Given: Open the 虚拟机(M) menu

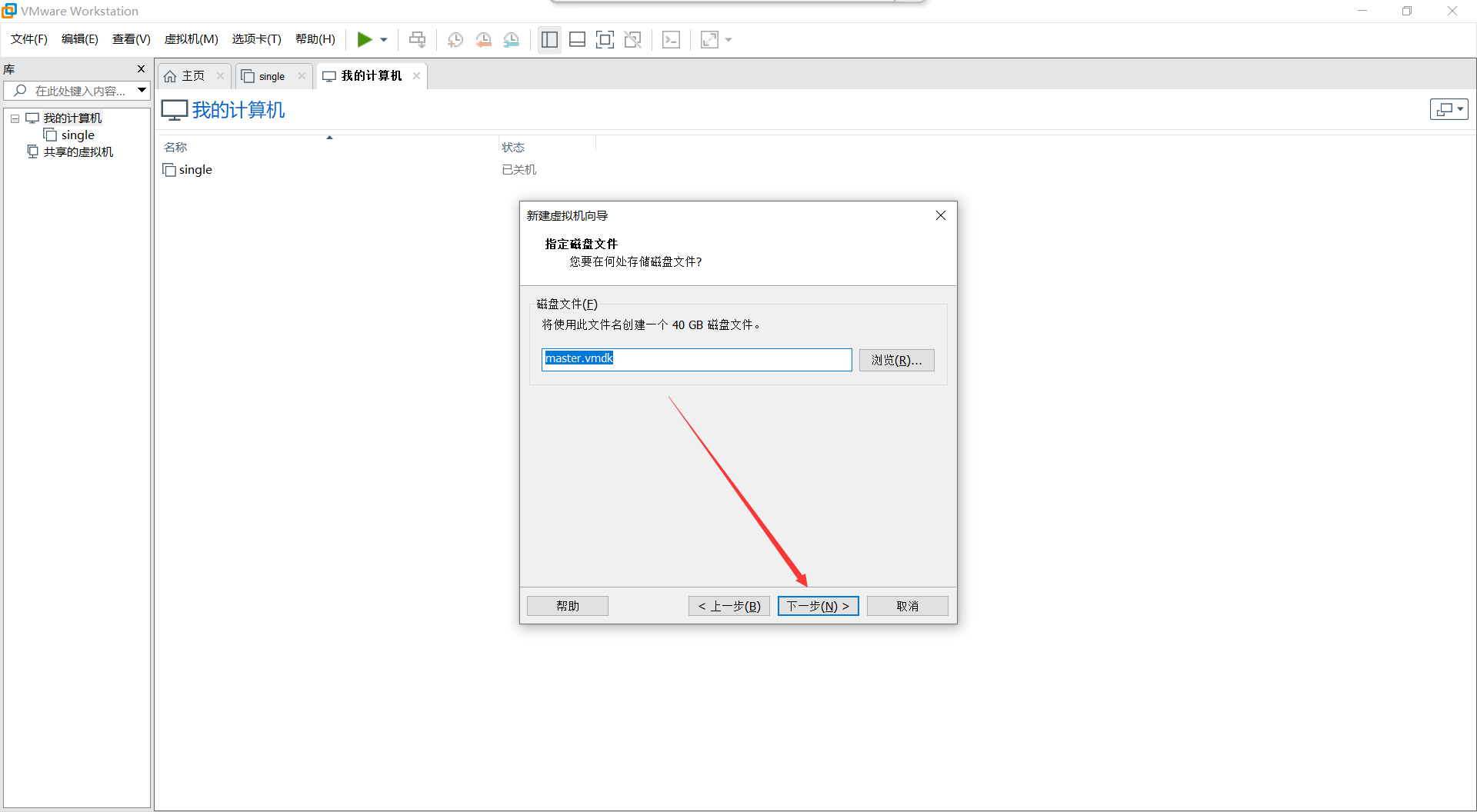Looking at the screenshot, I should (191, 39).
